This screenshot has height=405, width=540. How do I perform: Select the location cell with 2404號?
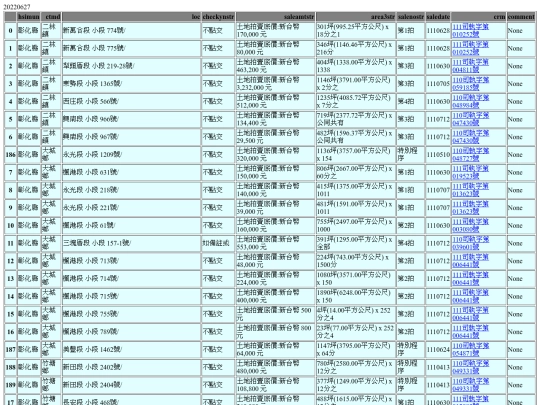pos(132,385)
